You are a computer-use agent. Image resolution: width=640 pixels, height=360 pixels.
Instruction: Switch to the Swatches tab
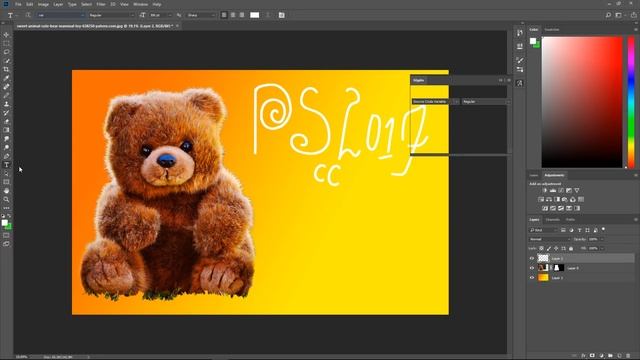coord(552,30)
